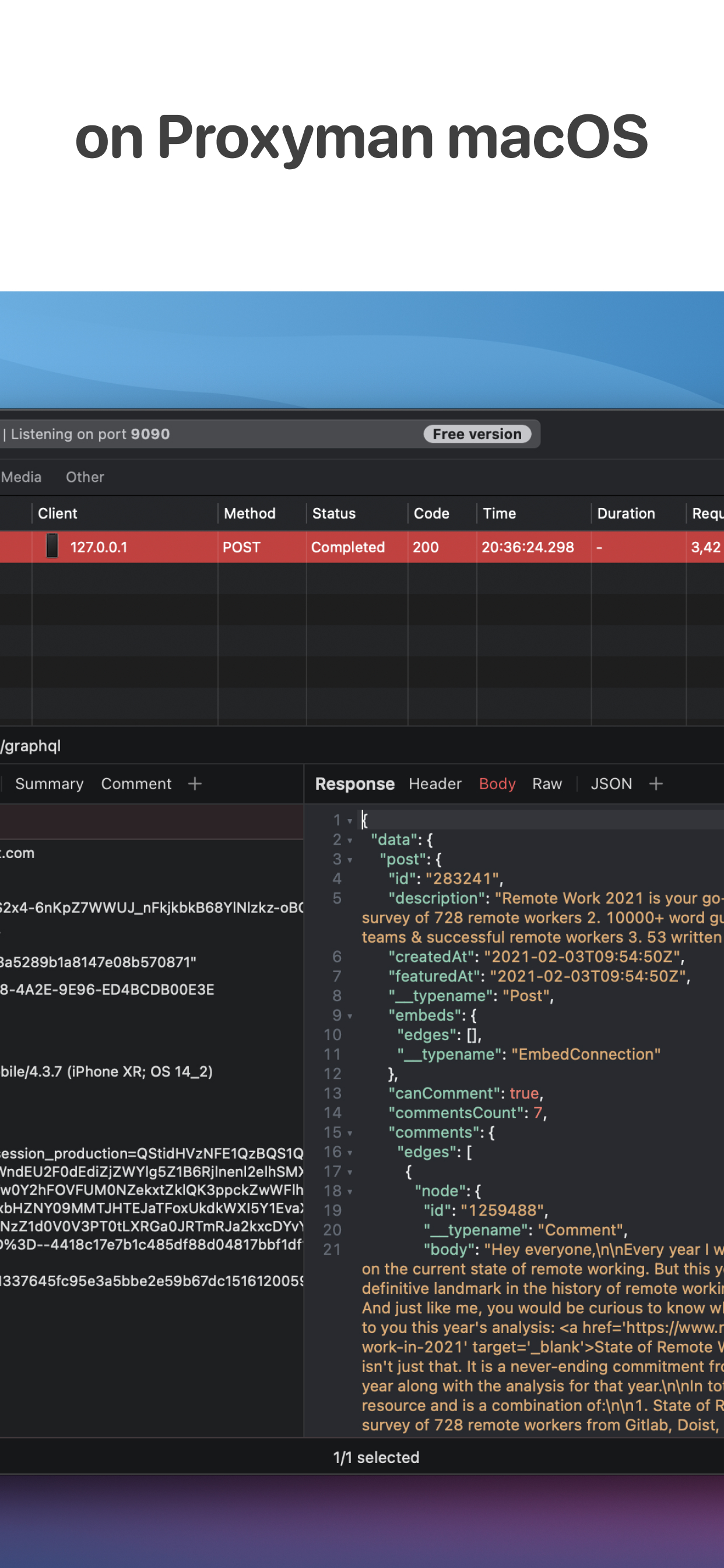The image size is (724, 1568).
Task: Collapse the "embeds" node at line 9
Action: 350,1016
